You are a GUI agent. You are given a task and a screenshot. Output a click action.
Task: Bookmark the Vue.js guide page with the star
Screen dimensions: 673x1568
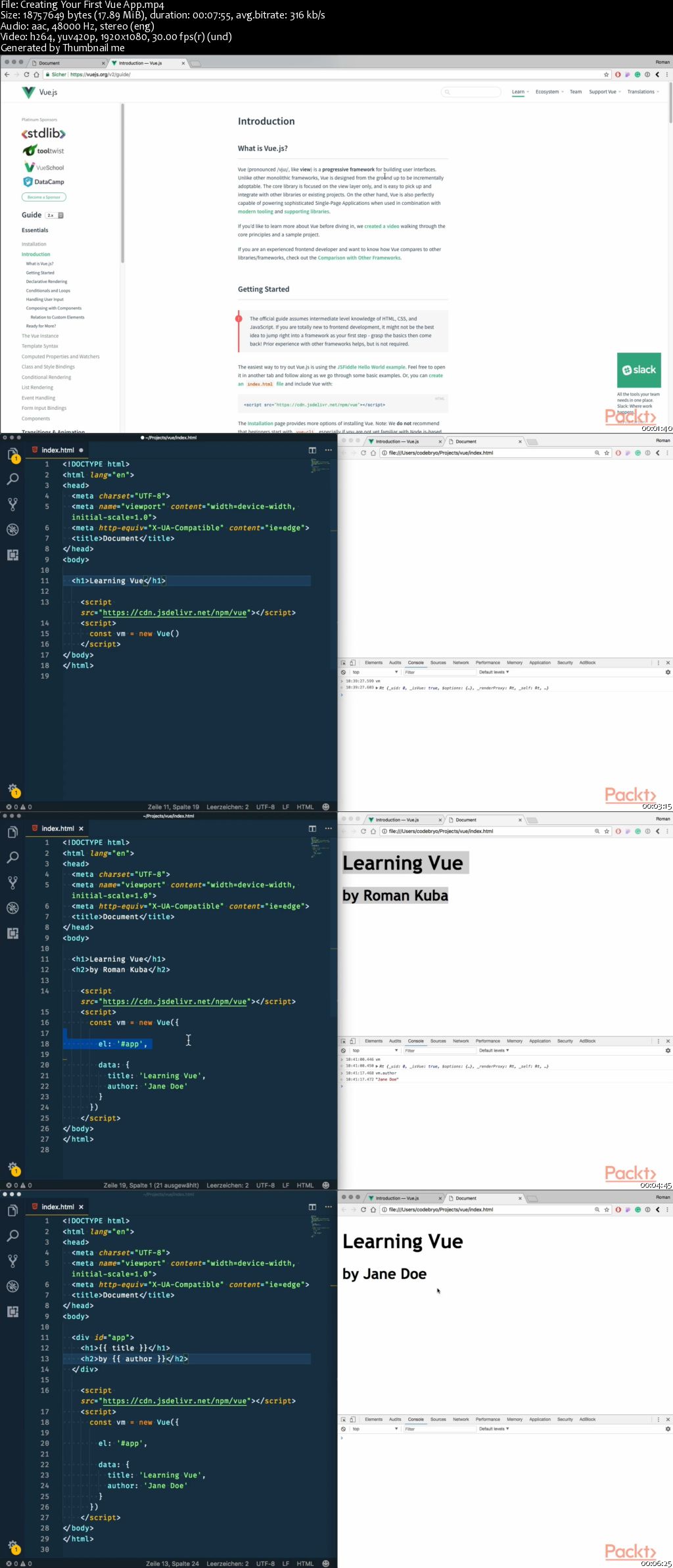[606, 74]
